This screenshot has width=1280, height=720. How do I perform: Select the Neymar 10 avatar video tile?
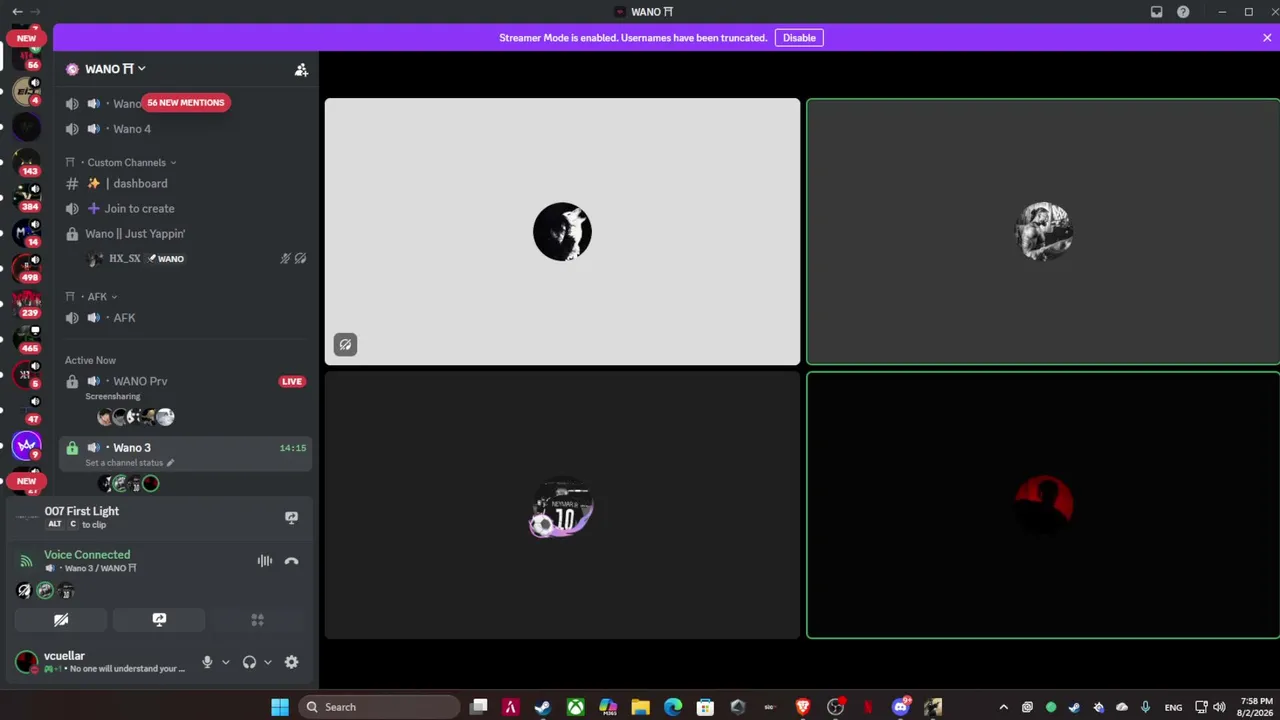coord(562,505)
